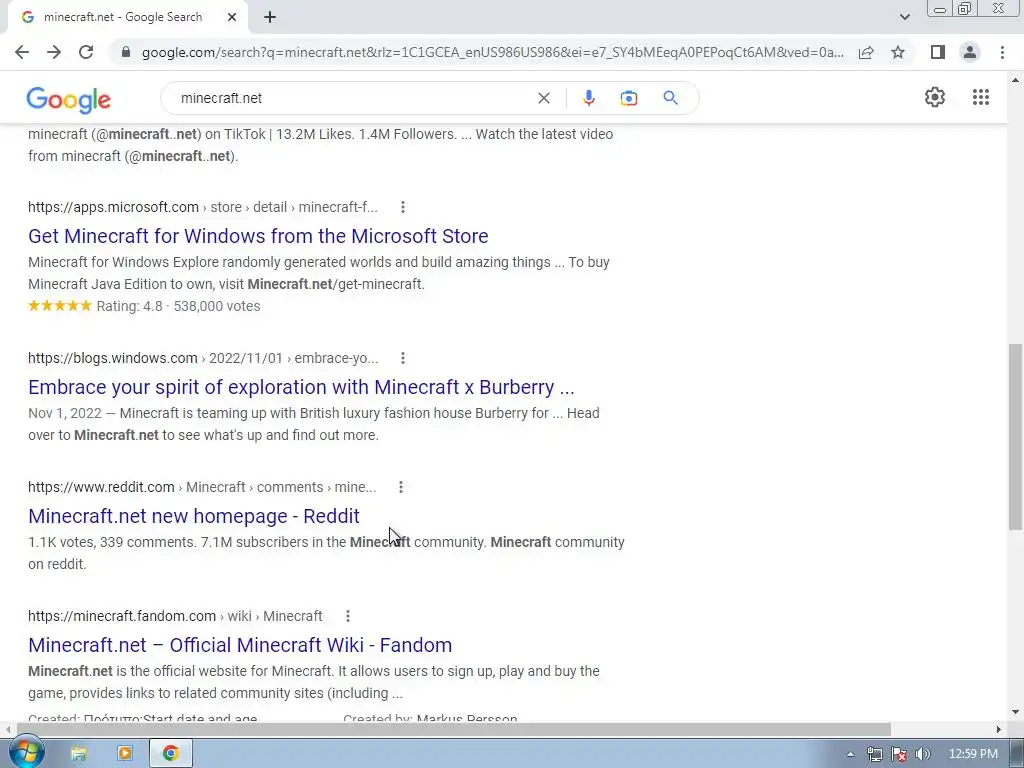This screenshot has width=1024, height=768.
Task: Open options for reddit.com result
Action: 401,487
